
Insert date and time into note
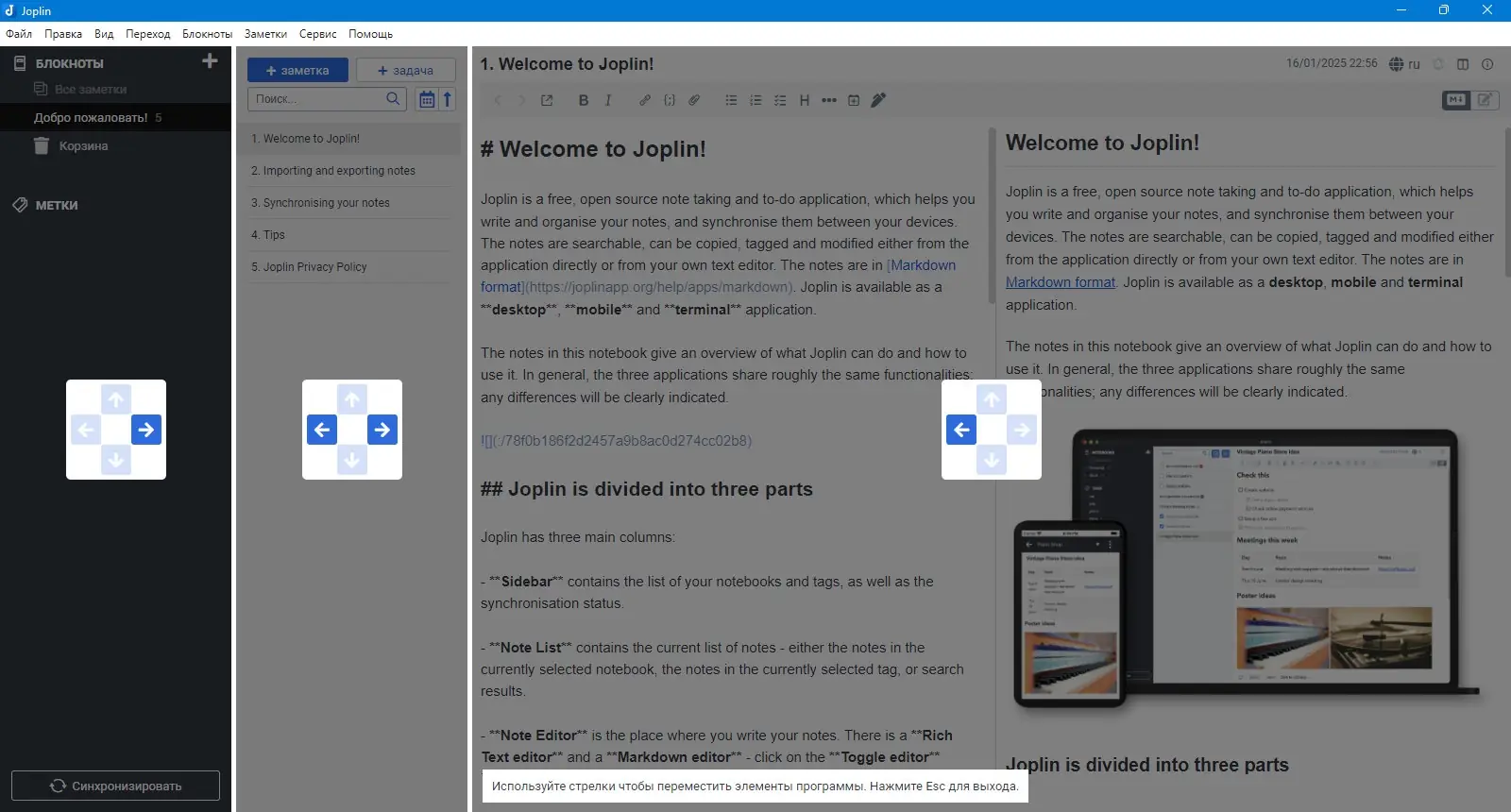coord(854,100)
